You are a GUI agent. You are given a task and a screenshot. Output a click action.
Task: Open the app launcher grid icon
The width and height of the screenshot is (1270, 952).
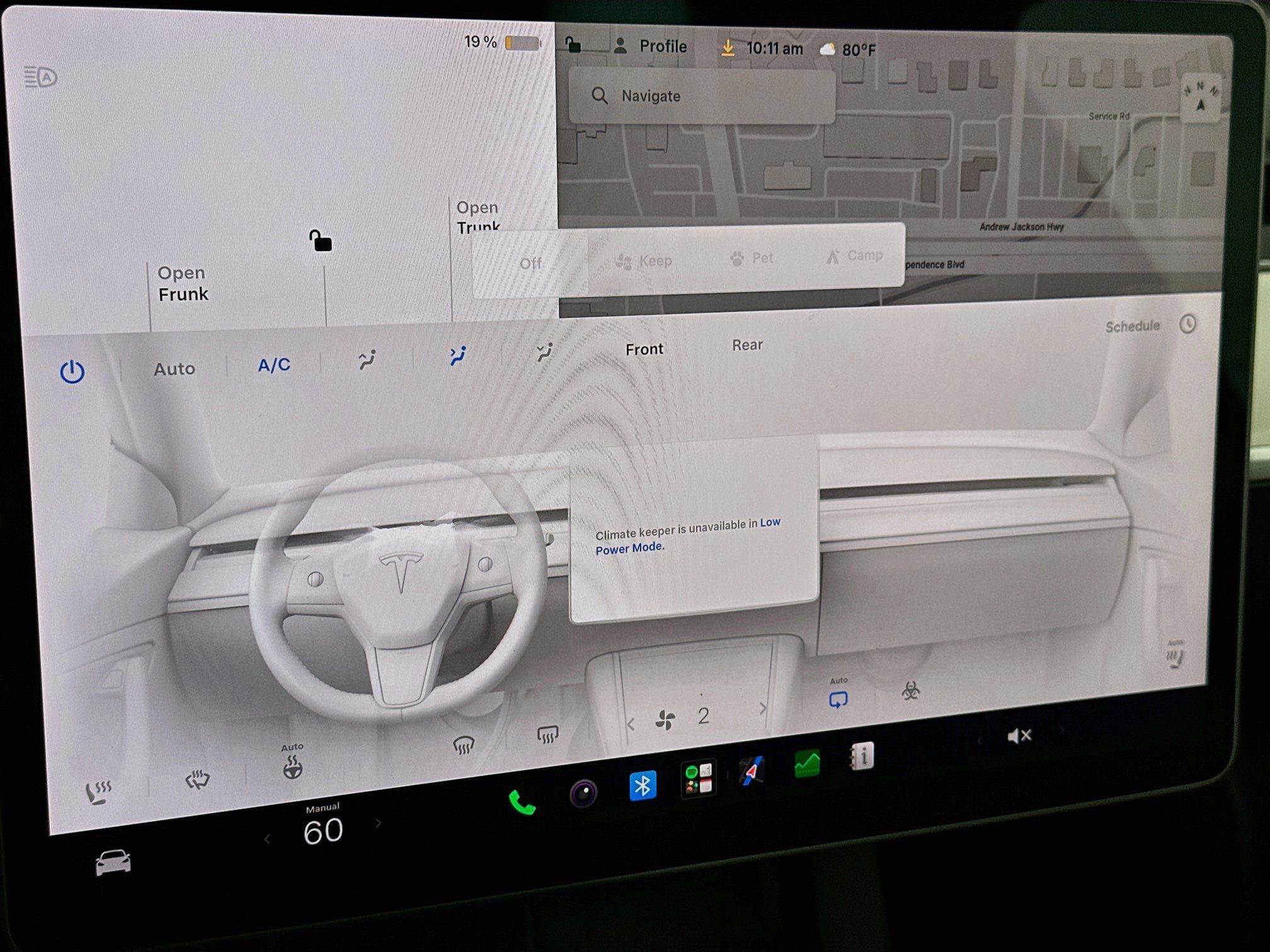click(698, 779)
